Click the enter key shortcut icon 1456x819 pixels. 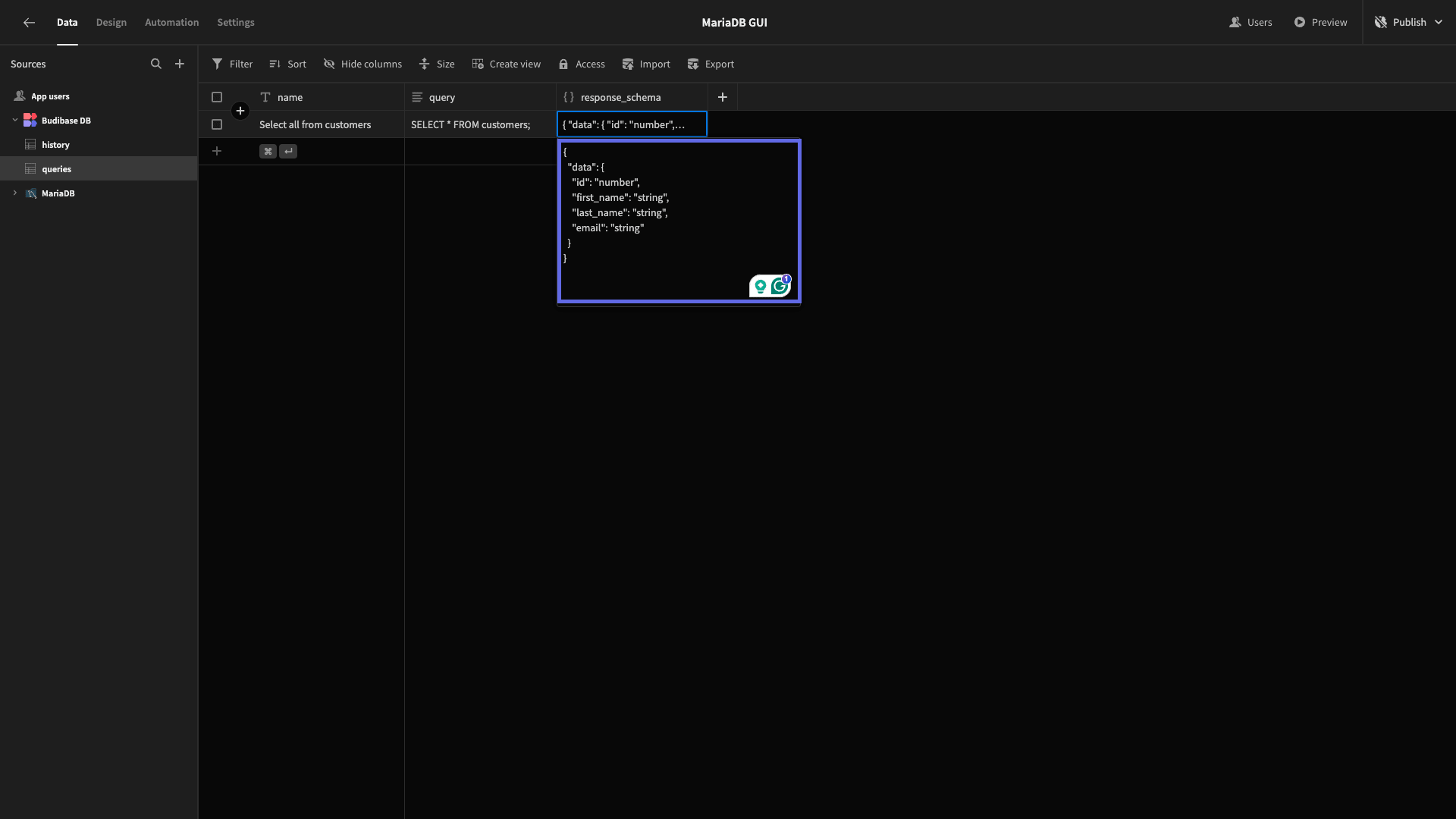(x=288, y=151)
